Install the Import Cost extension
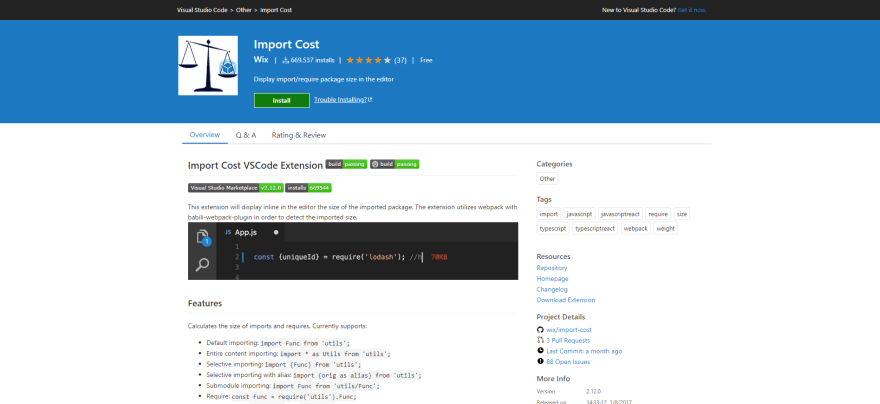 click(x=282, y=100)
